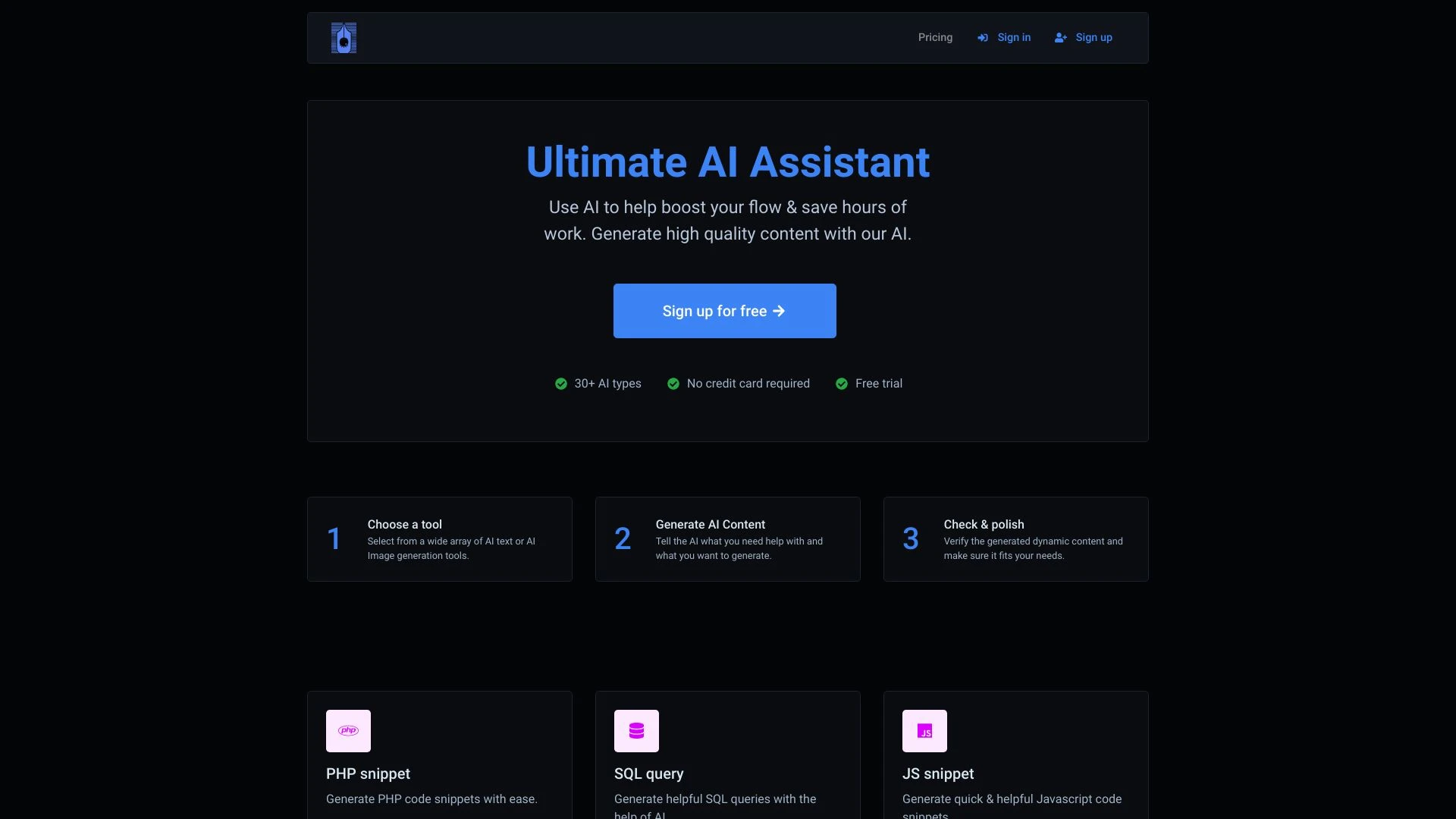This screenshot has width=1456, height=819.
Task: Click the checkmark next to Free trial
Action: 842,384
